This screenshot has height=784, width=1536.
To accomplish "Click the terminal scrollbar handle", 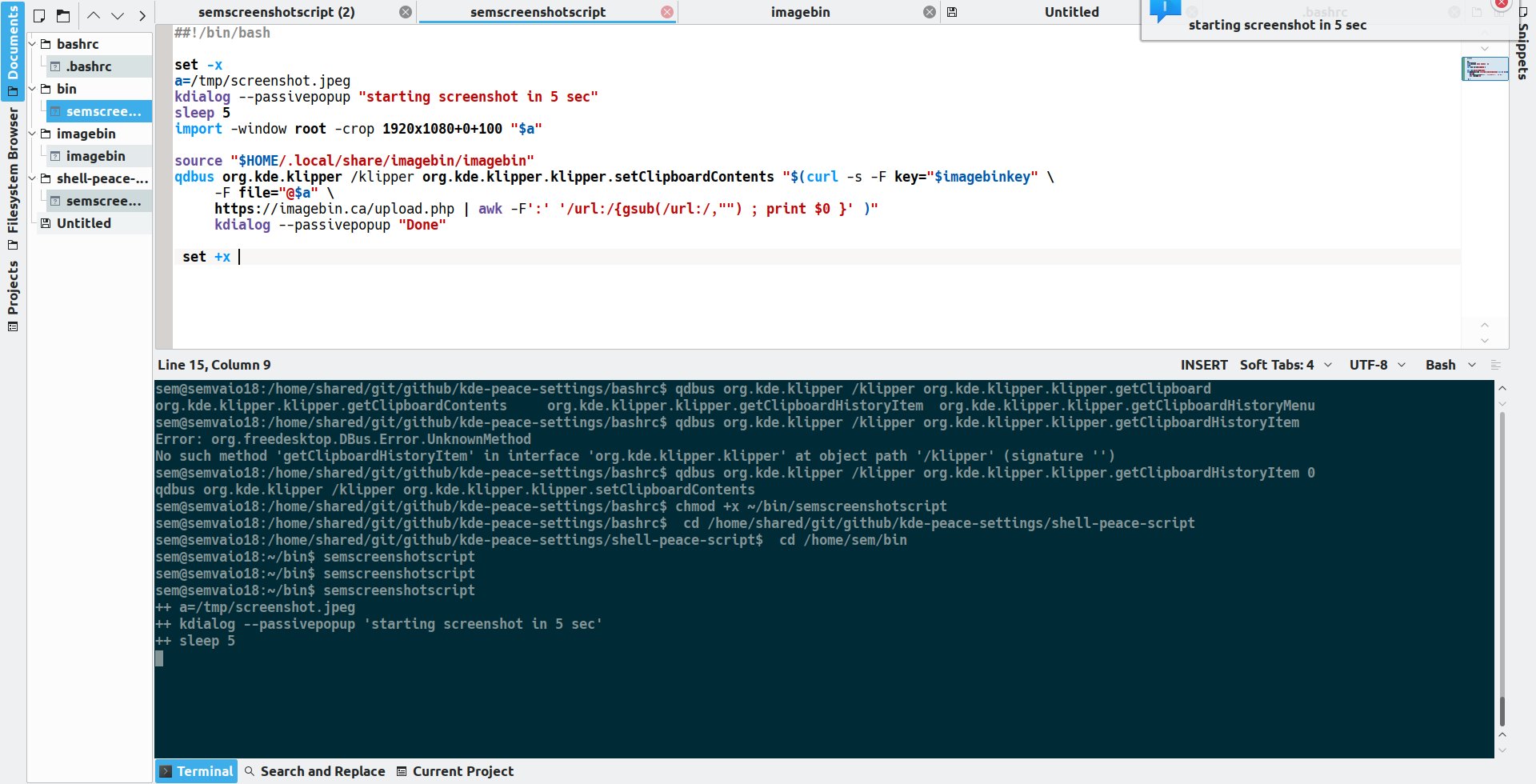I will (1502, 711).
